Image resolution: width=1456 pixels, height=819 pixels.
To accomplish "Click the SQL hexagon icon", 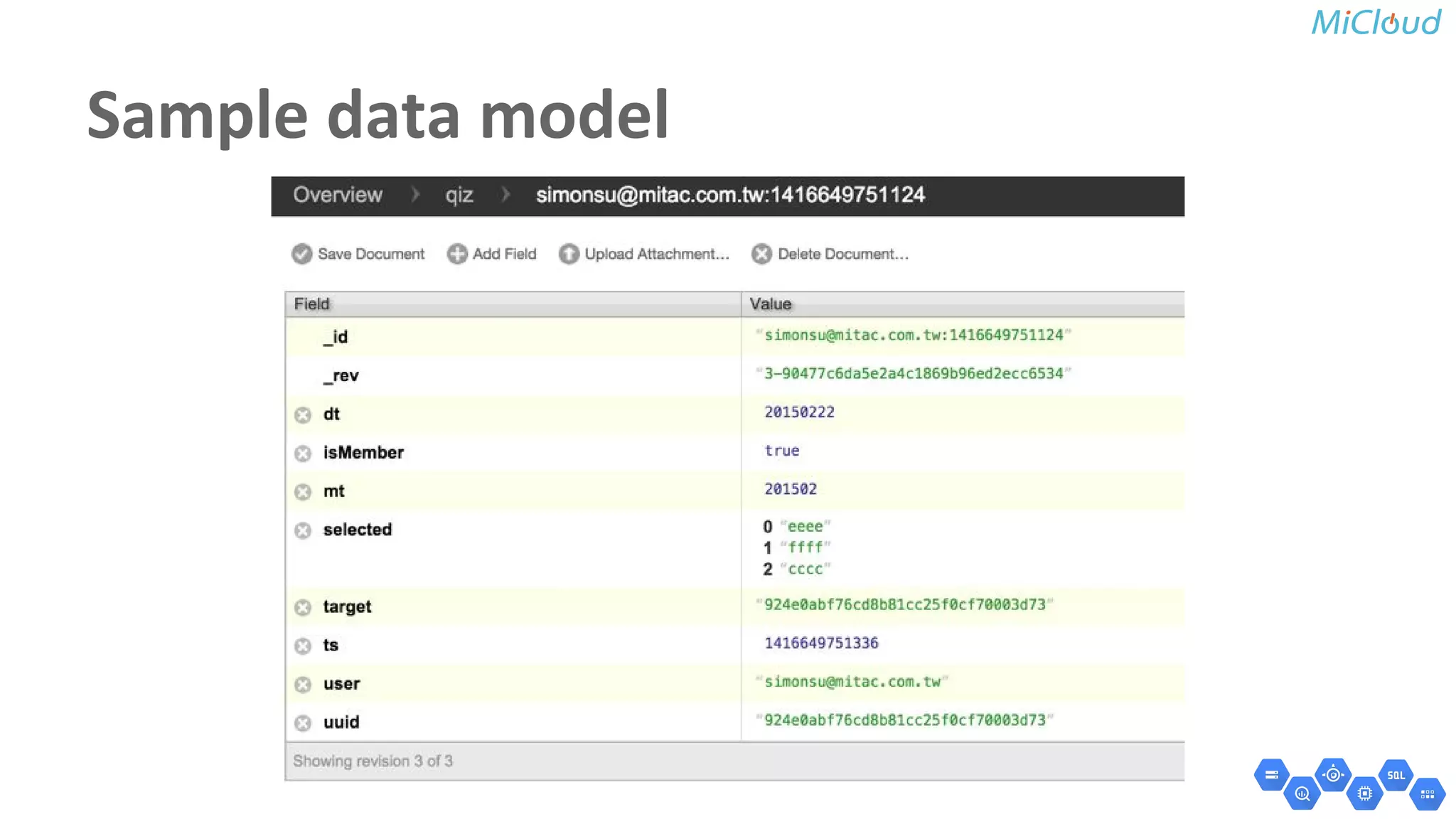I will 1396,776.
